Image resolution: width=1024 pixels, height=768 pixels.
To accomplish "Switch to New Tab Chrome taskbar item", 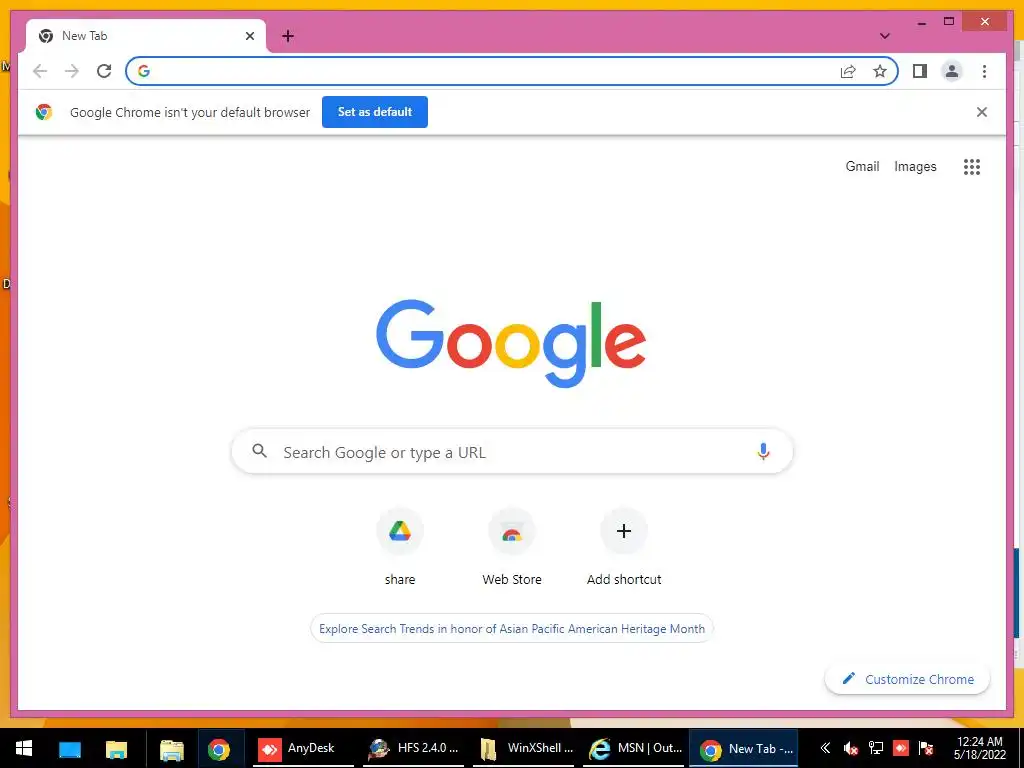I will (x=744, y=748).
